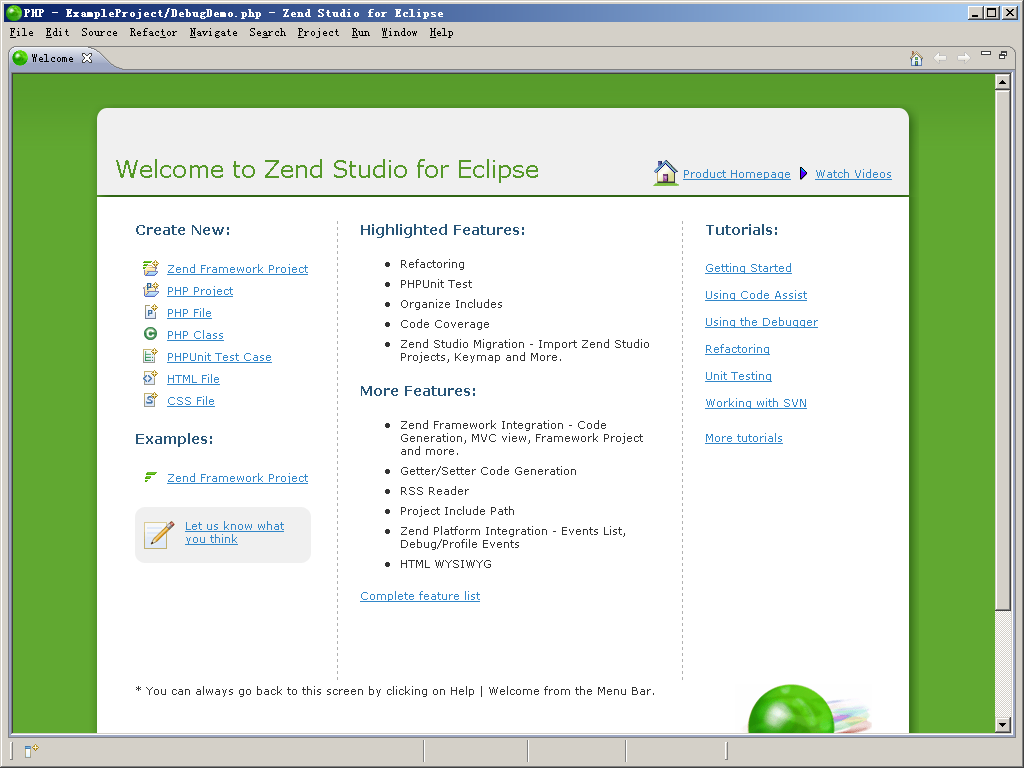The image size is (1024, 768).
Task: Open the Getting Started tutorial
Action: click(x=748, y=267)
